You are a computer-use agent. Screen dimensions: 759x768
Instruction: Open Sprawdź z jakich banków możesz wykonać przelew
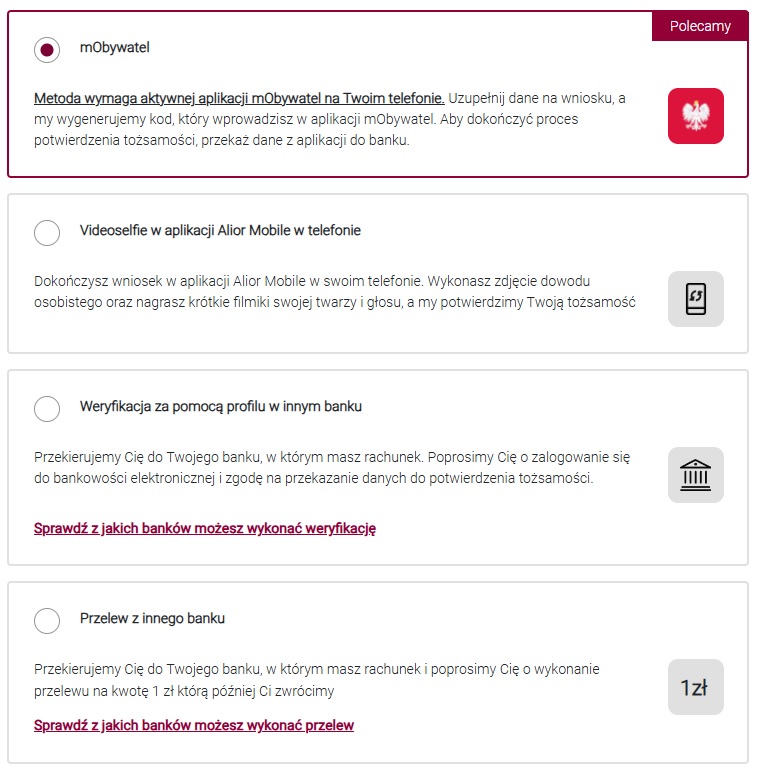pyautogui.click(x=194, y=725)
